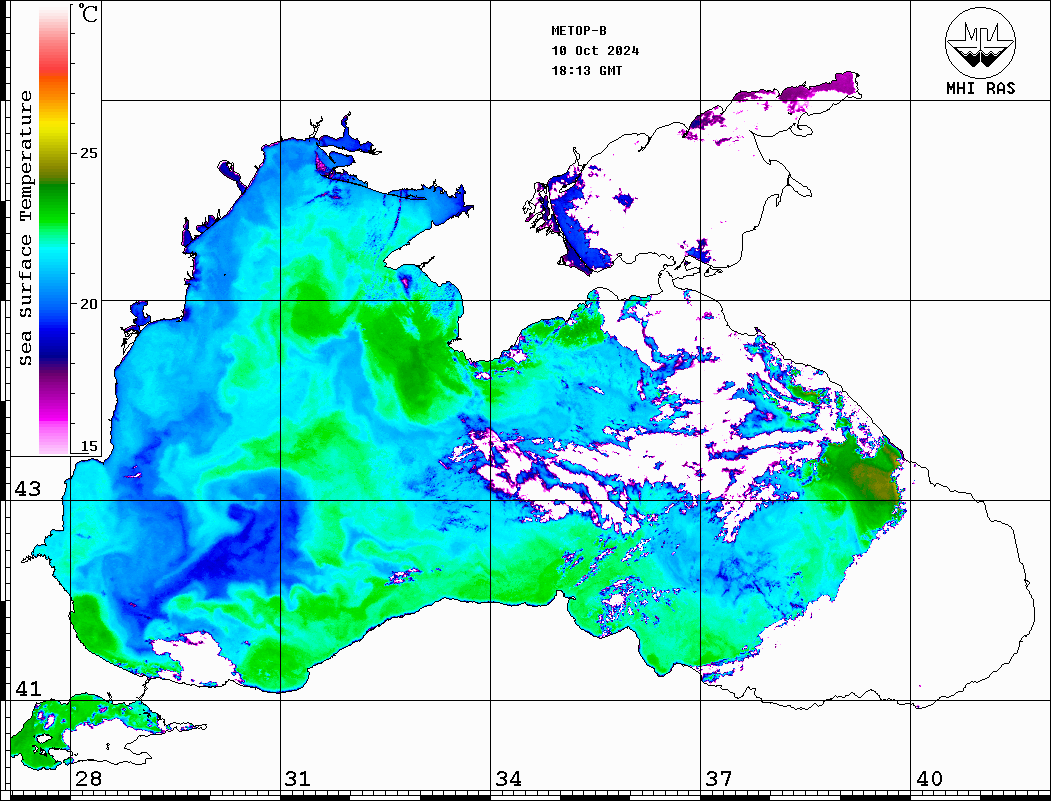Pick the 25 degree tick on temperature scale
The image size is (1051, 801).
click(x=89, y=153)
